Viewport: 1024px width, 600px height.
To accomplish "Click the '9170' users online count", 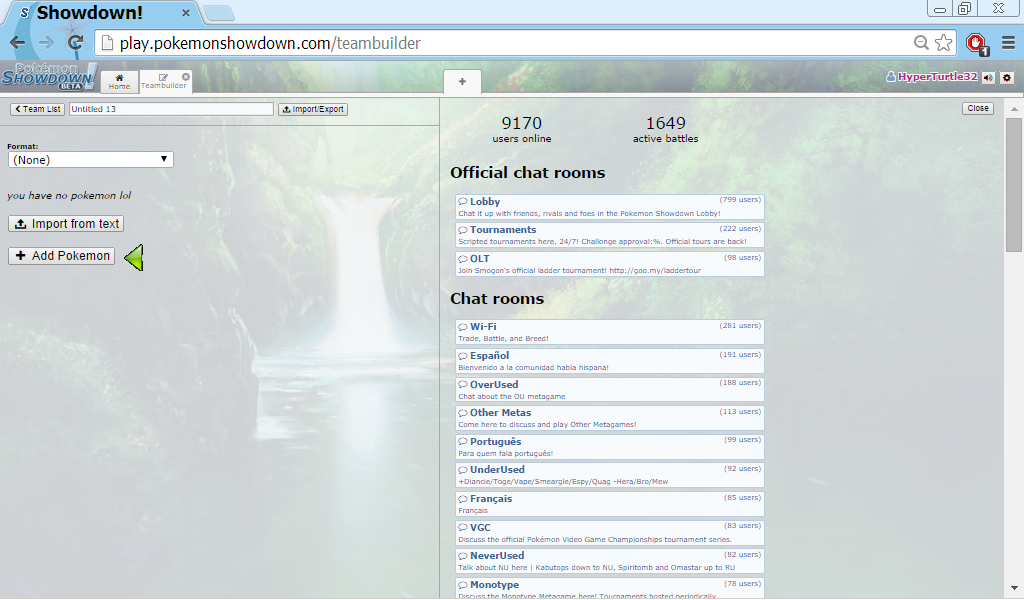I will [x=522, y=123].
